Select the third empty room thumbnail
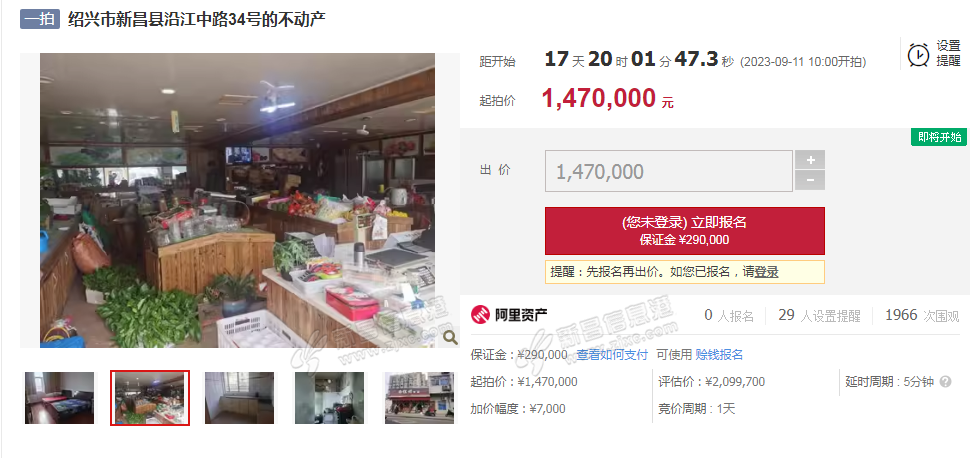The image size is (970, 458). coord(239,397)
